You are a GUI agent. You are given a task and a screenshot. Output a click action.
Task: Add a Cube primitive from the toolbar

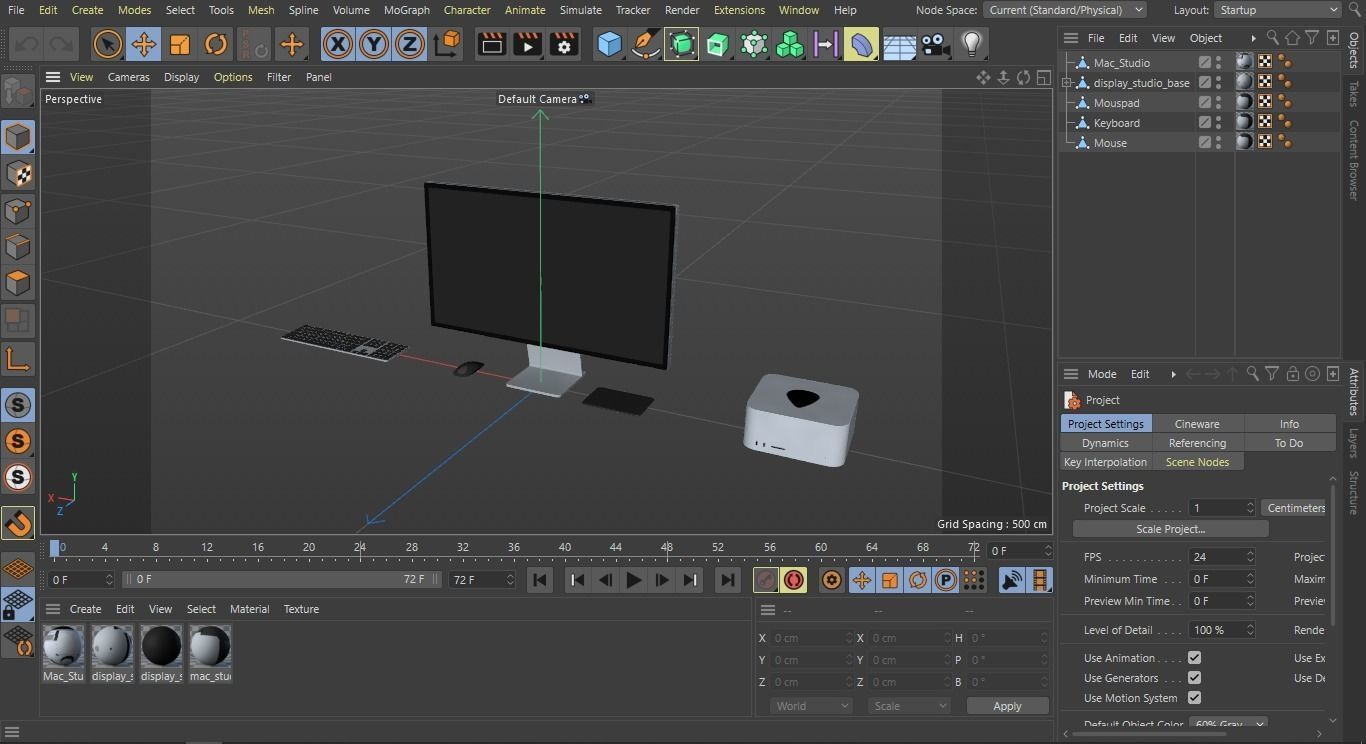coord(609,44)
